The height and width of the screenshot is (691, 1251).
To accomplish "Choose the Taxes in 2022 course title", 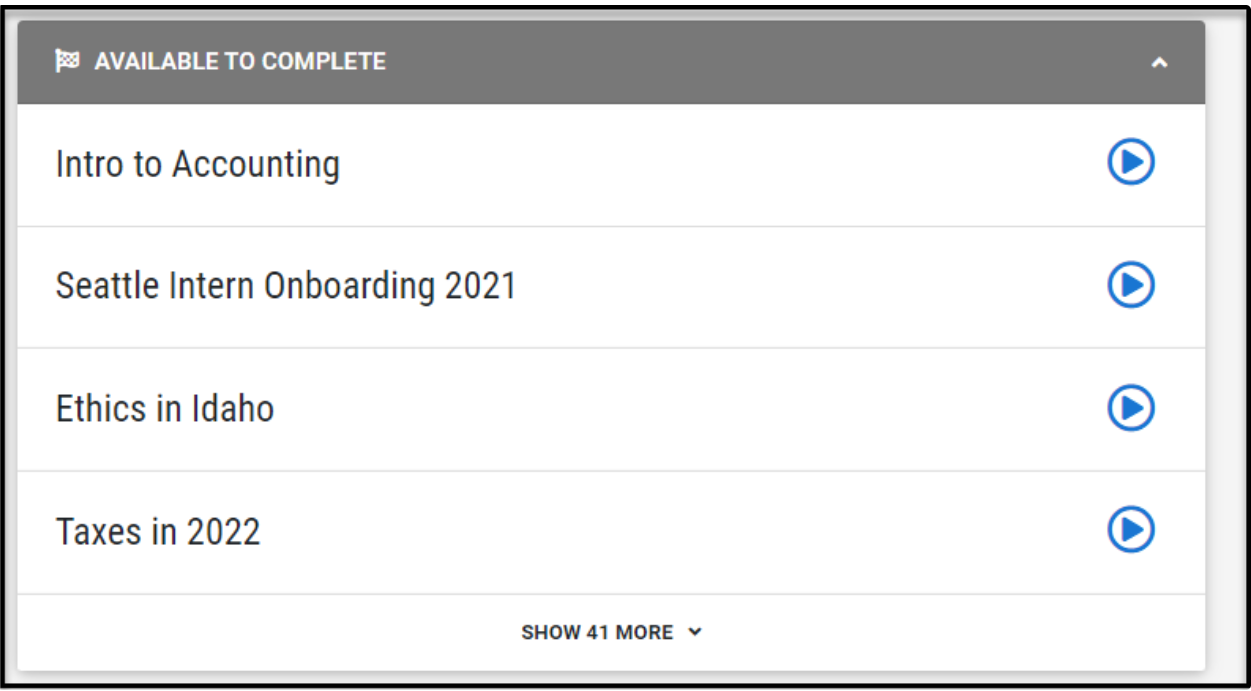I will pos(158,531).
